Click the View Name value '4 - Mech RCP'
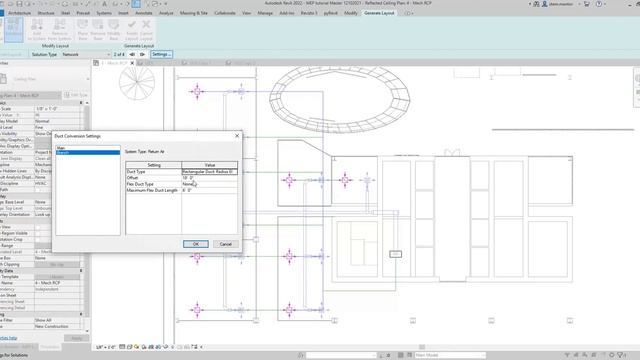Image resolution: width=640 pixels, height=360 pixels. [x=57, y=283]
